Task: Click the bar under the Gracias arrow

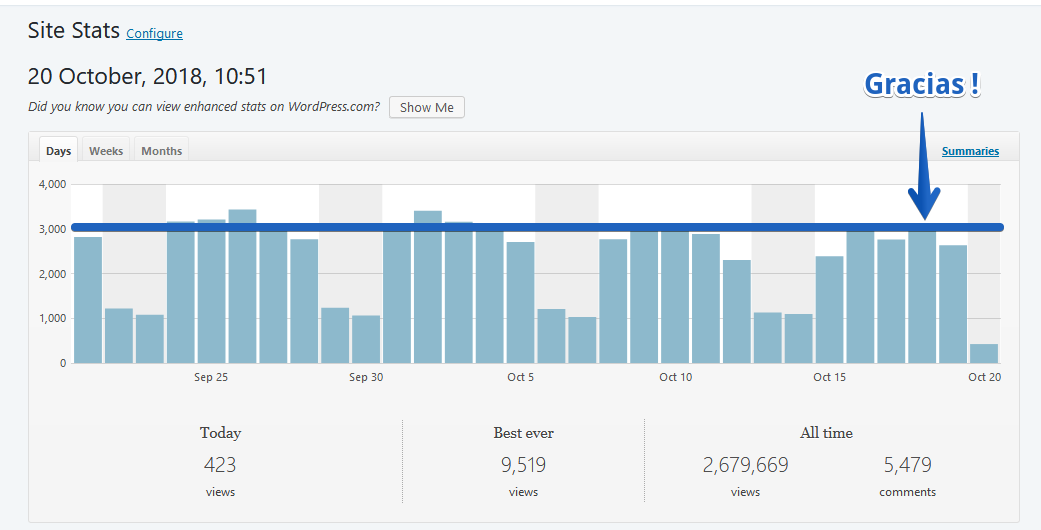Action: click(x=922, y=296)
